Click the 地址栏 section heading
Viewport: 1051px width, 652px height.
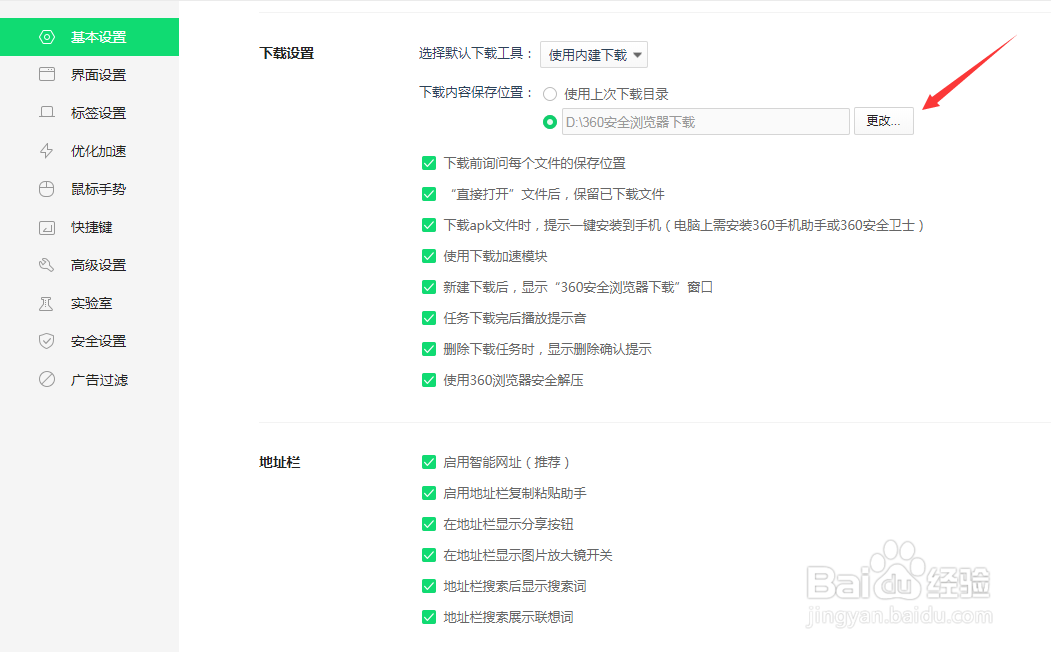tap(280, 462)
